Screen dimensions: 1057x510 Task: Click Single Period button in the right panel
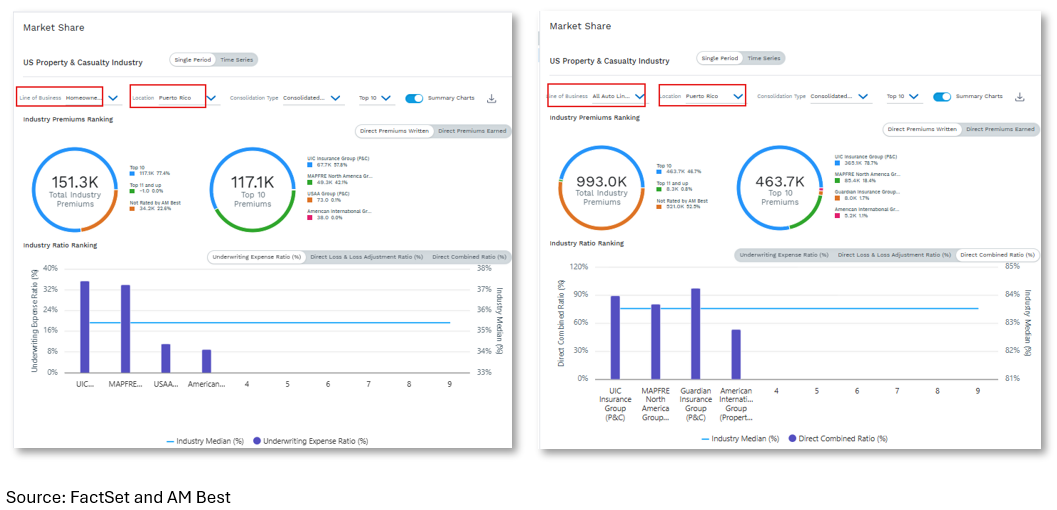[x=720, y=58]
